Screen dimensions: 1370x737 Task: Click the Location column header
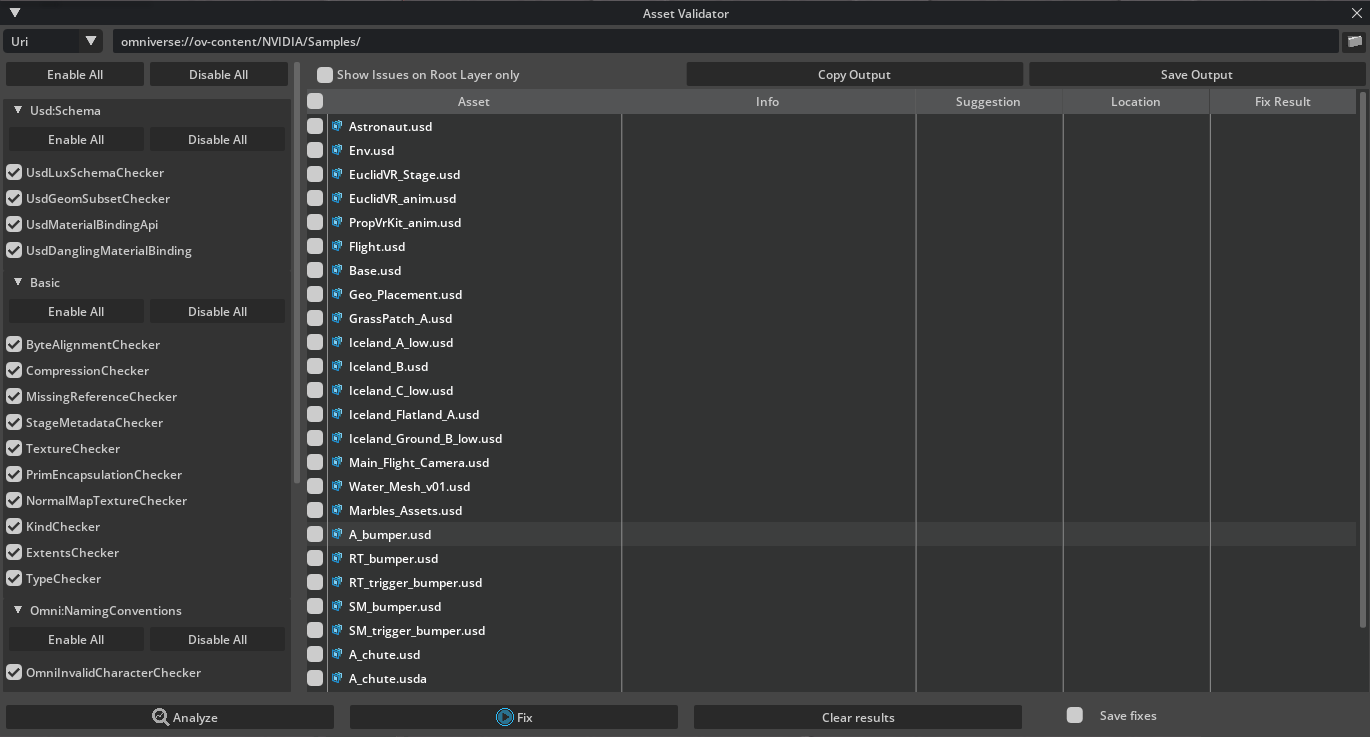tap(1135, 101)
